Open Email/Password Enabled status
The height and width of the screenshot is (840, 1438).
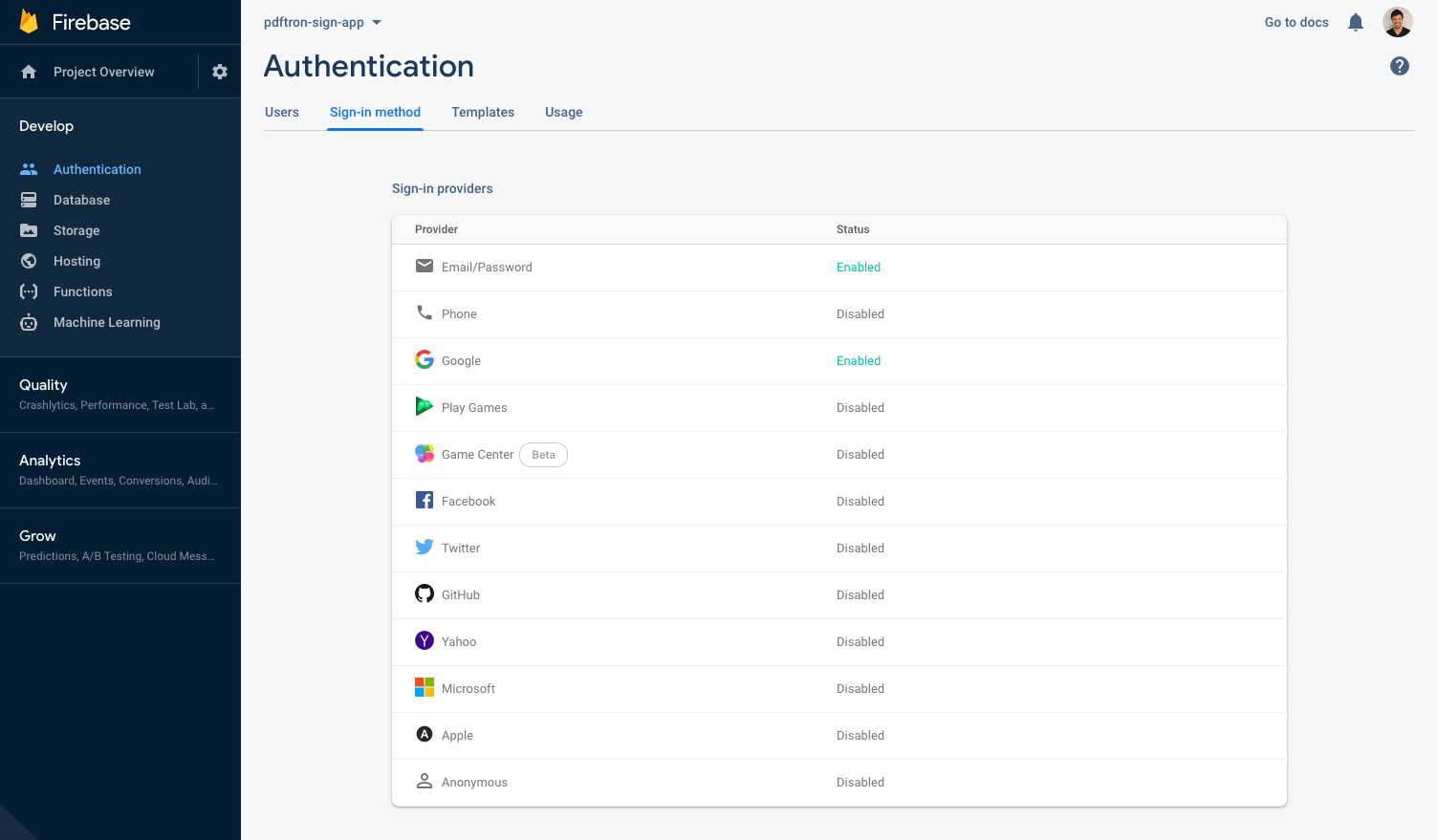(x=859, y=268)
